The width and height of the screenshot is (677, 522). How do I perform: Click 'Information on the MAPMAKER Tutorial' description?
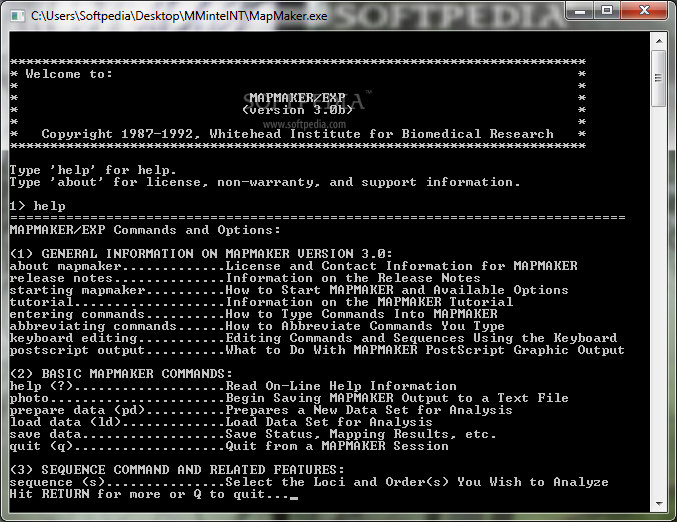pyautogui.click(x=369, y=302)
